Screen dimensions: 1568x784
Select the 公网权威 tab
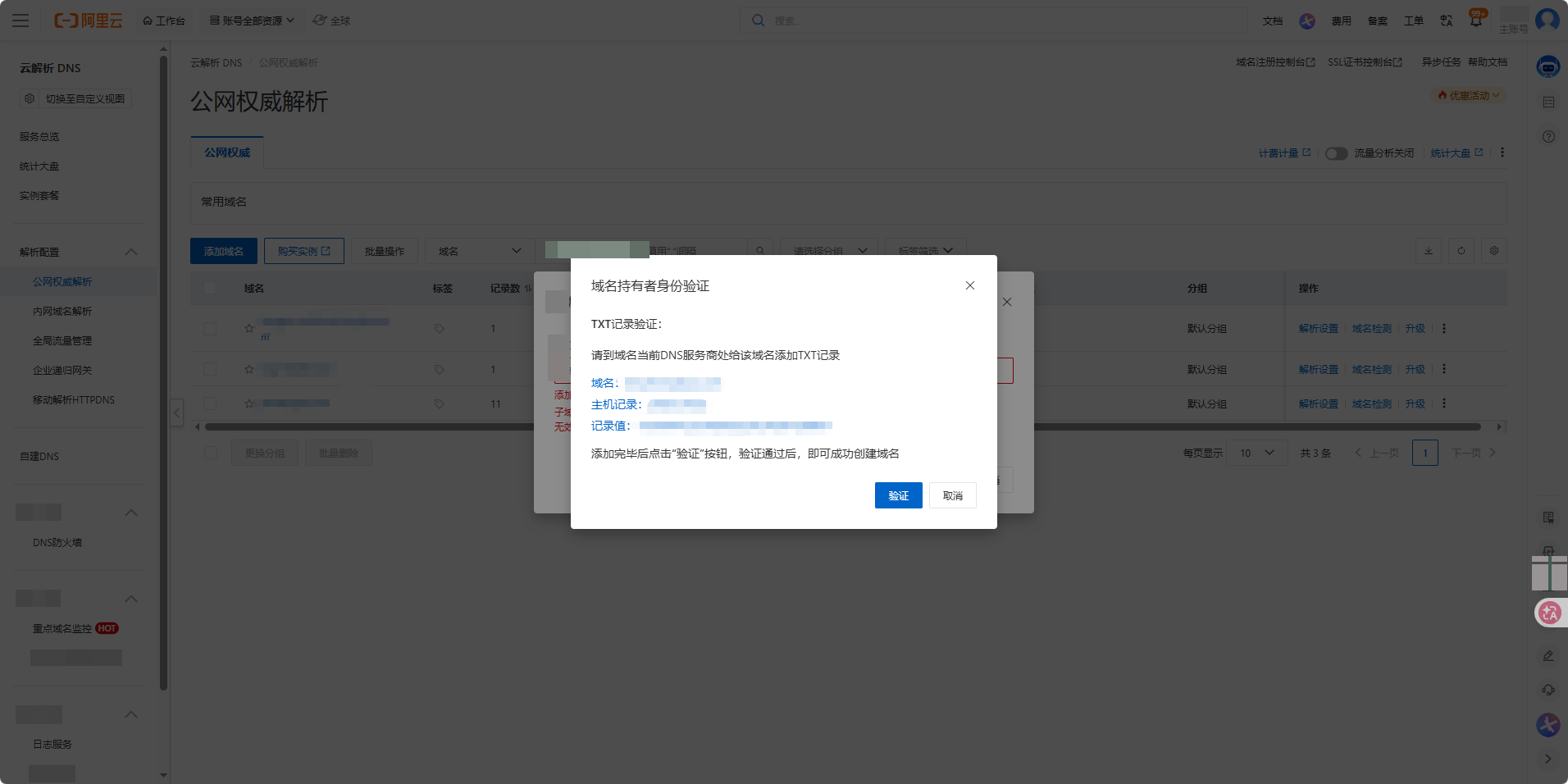(x=227, y=153)
